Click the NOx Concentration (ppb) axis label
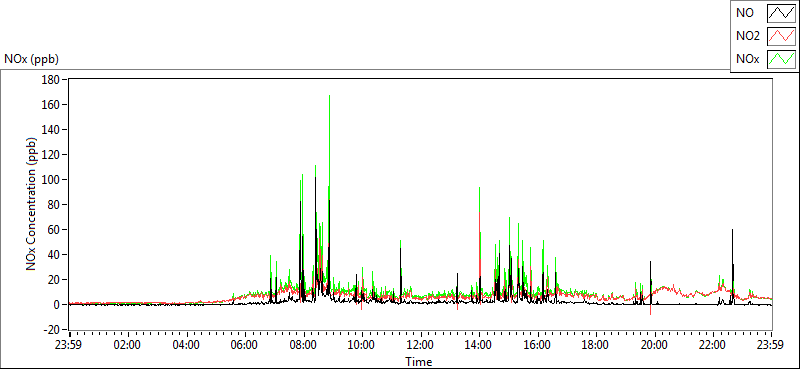This screenshot has height=369, width=800. point(32,204)
